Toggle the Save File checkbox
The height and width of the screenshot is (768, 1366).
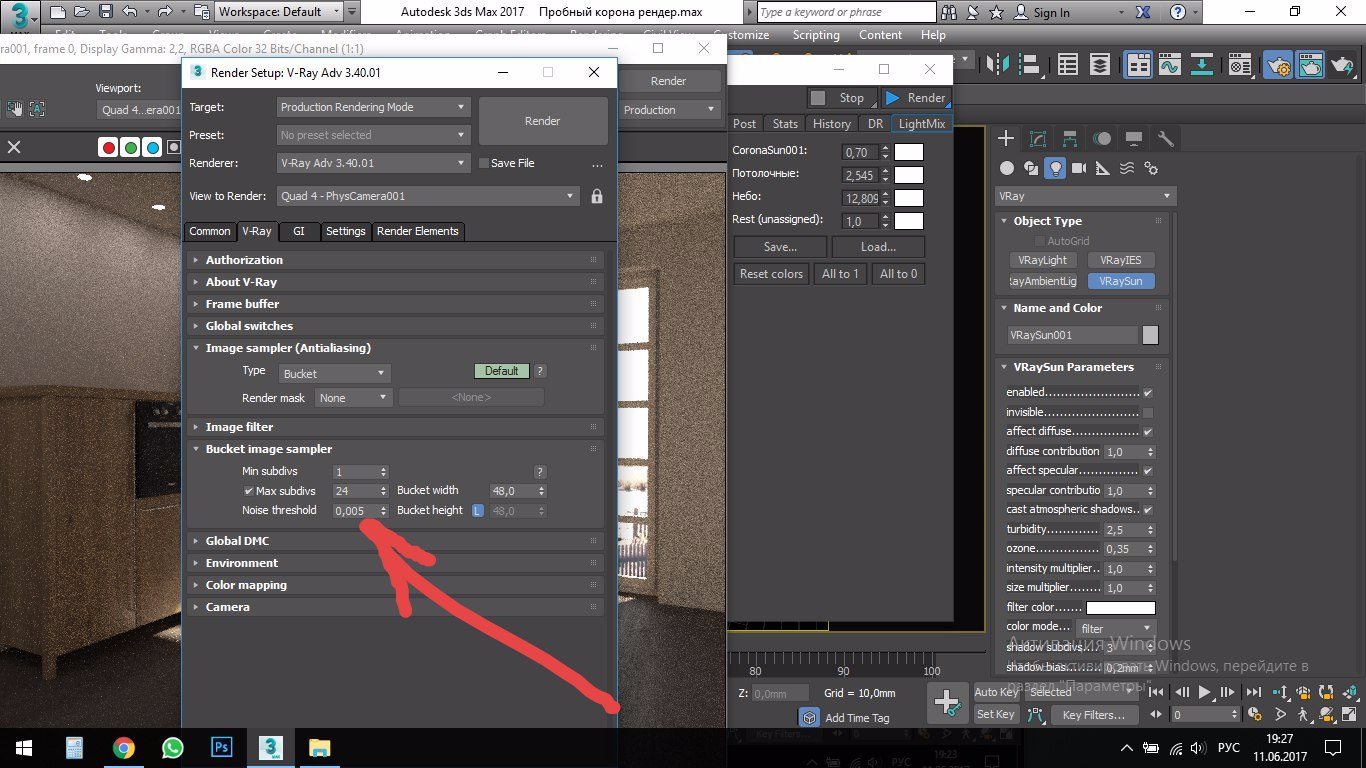coord(484,163)
